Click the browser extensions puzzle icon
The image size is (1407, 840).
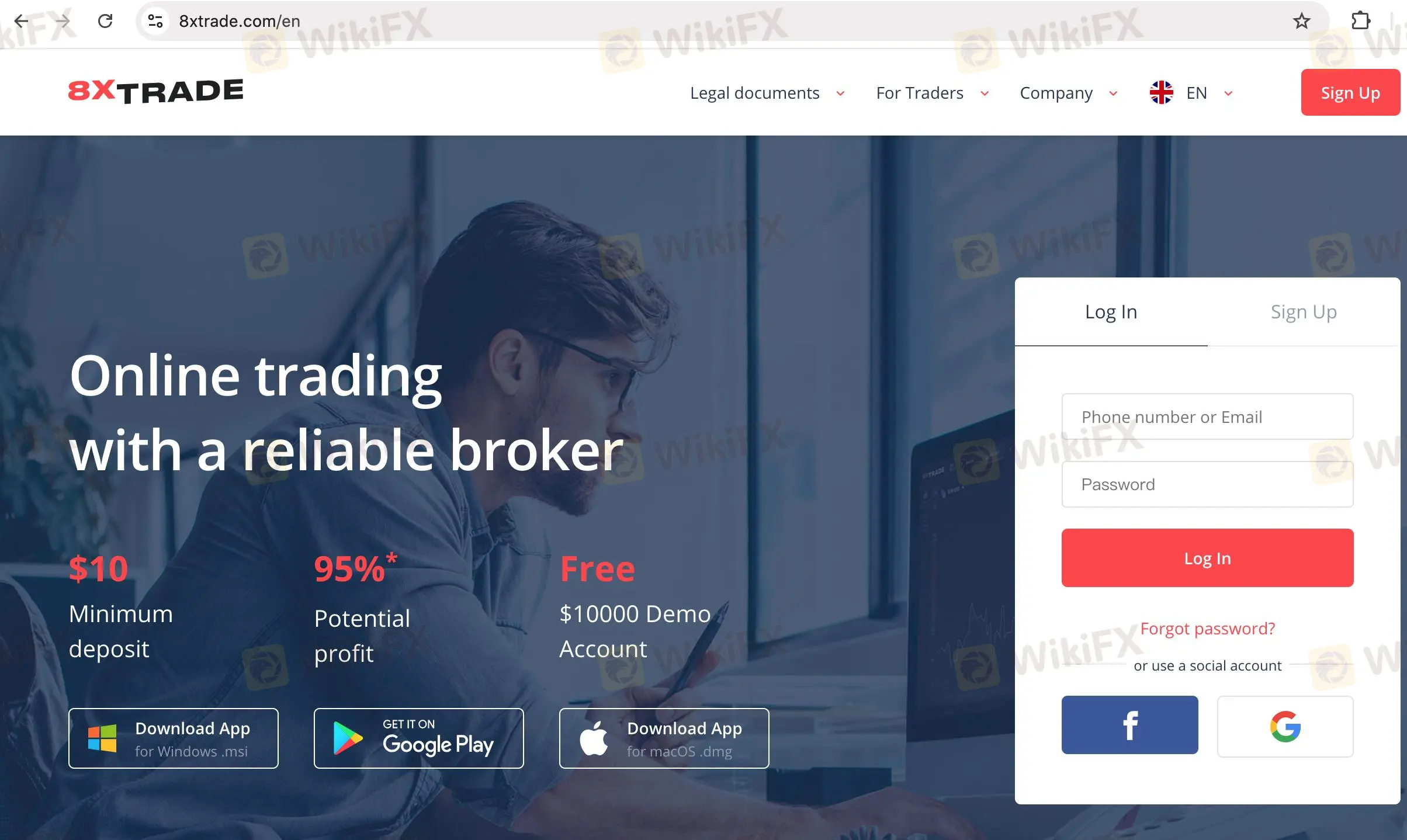[x=1361, y=19]
